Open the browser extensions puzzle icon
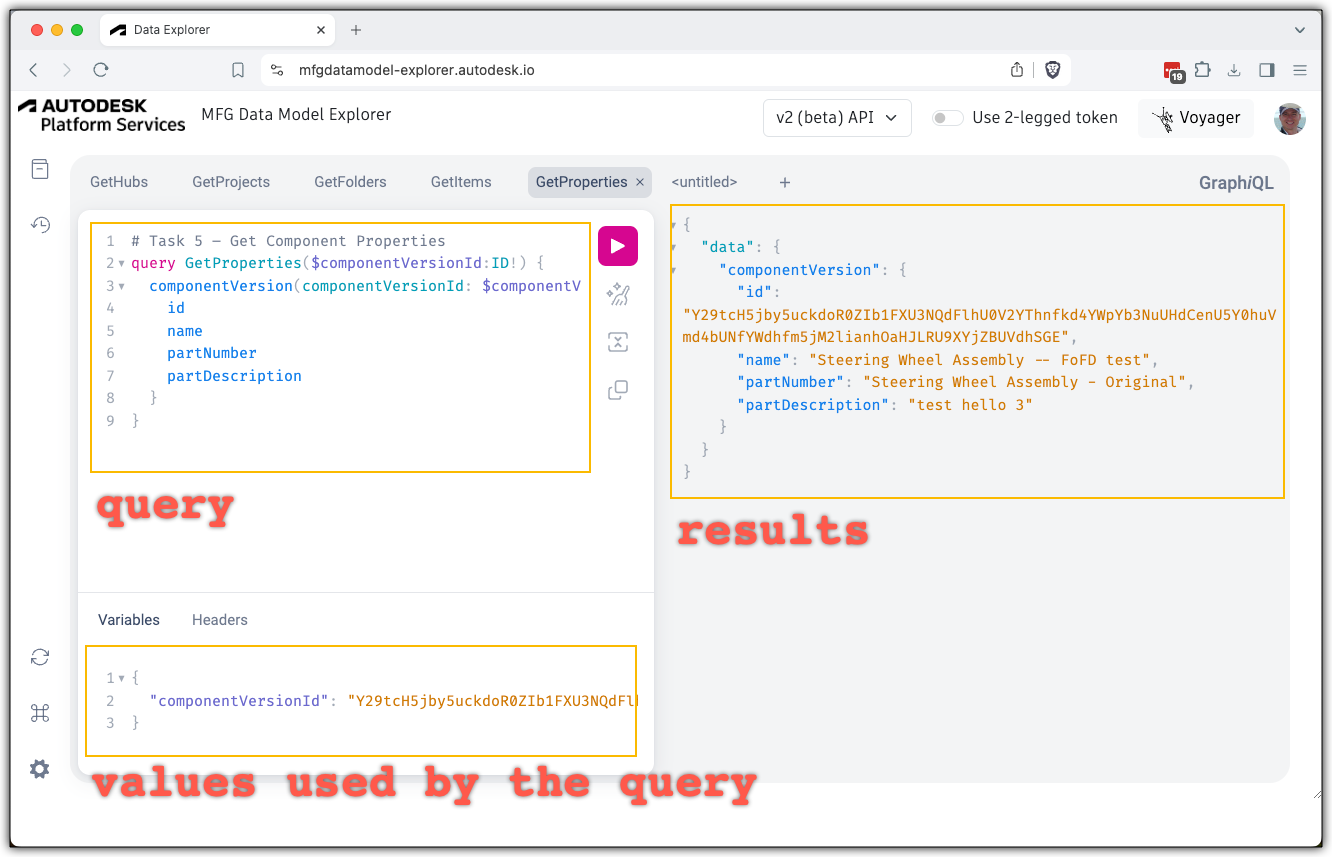 (1203, 70)
